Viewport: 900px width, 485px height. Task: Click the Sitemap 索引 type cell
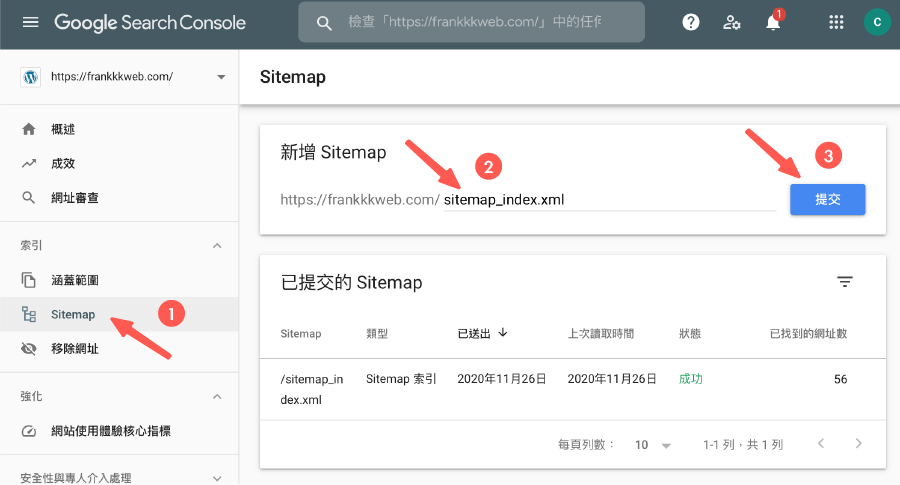(x=401, y=379)
